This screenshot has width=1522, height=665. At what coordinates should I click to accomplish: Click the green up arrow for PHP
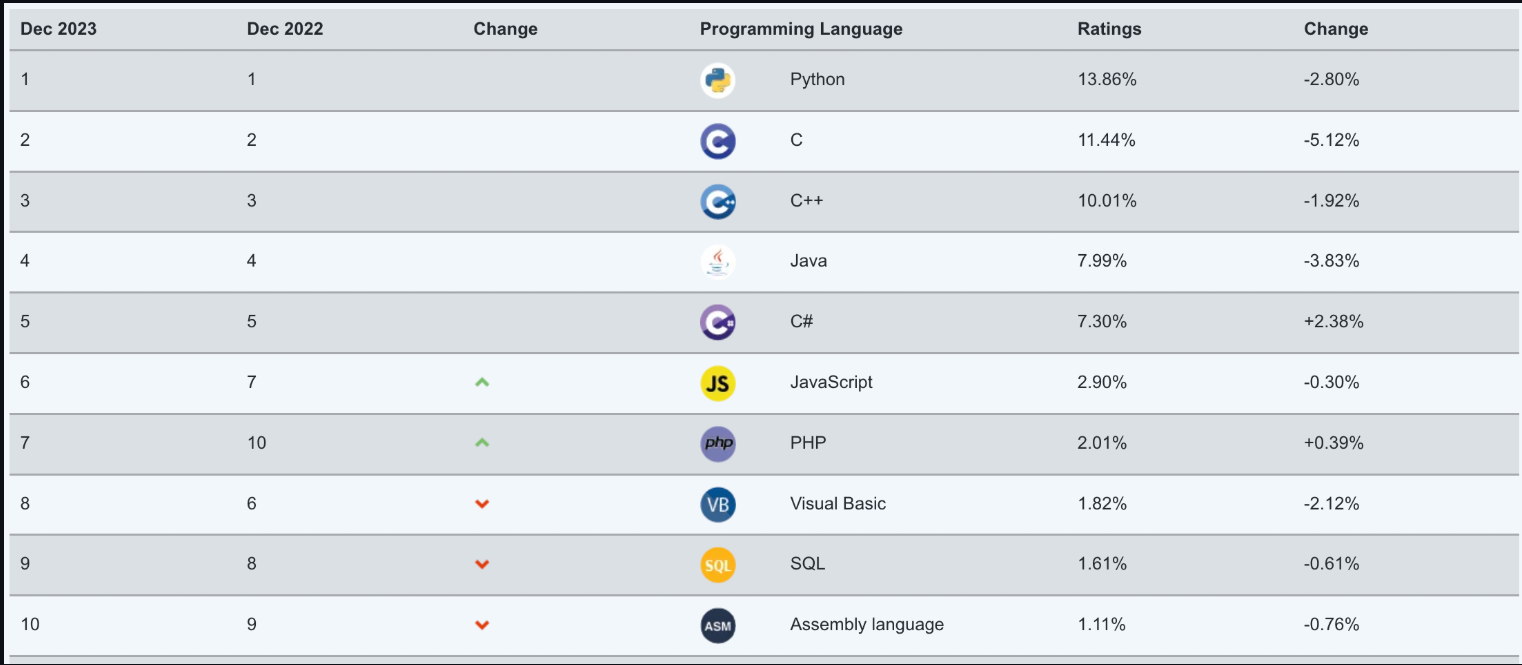tap(481, 442)
